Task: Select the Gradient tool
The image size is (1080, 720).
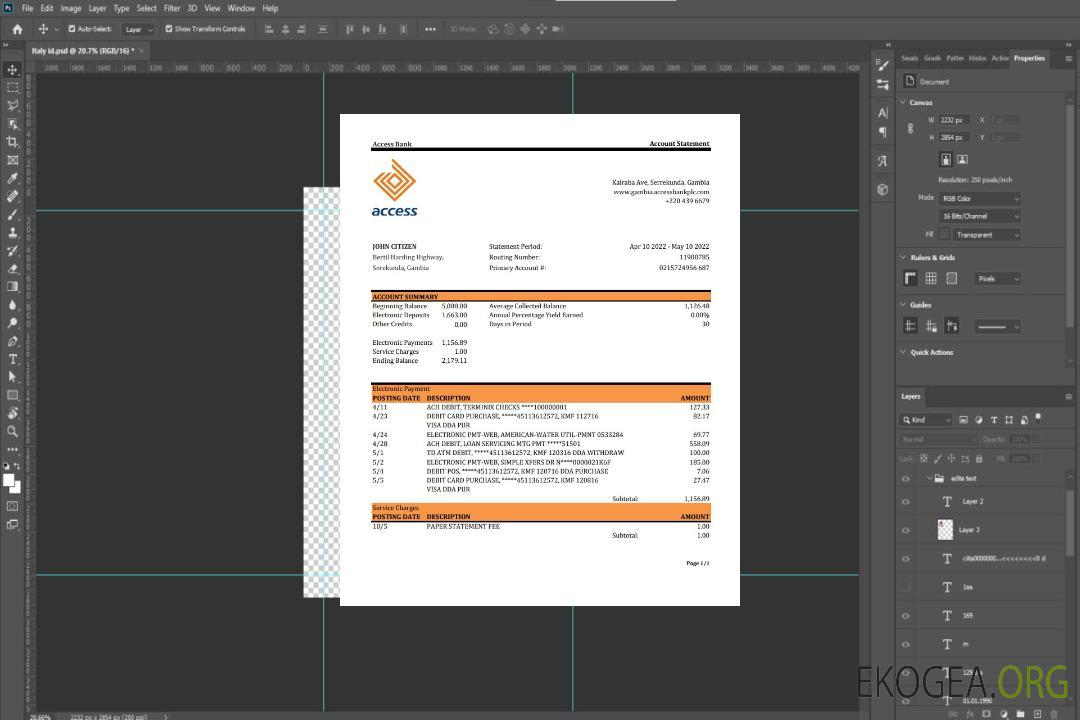Action: [x=12, y=287]
